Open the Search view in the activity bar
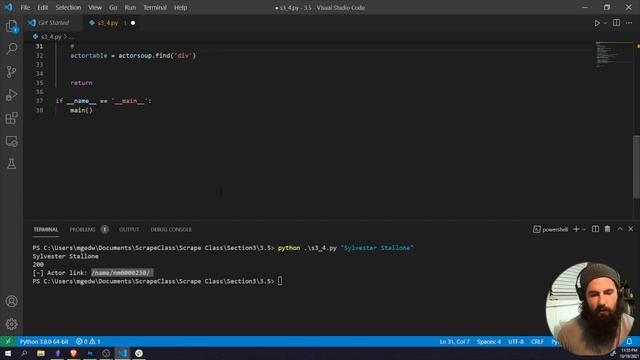The height and width of the screenshot is (360, 640). 11,49
